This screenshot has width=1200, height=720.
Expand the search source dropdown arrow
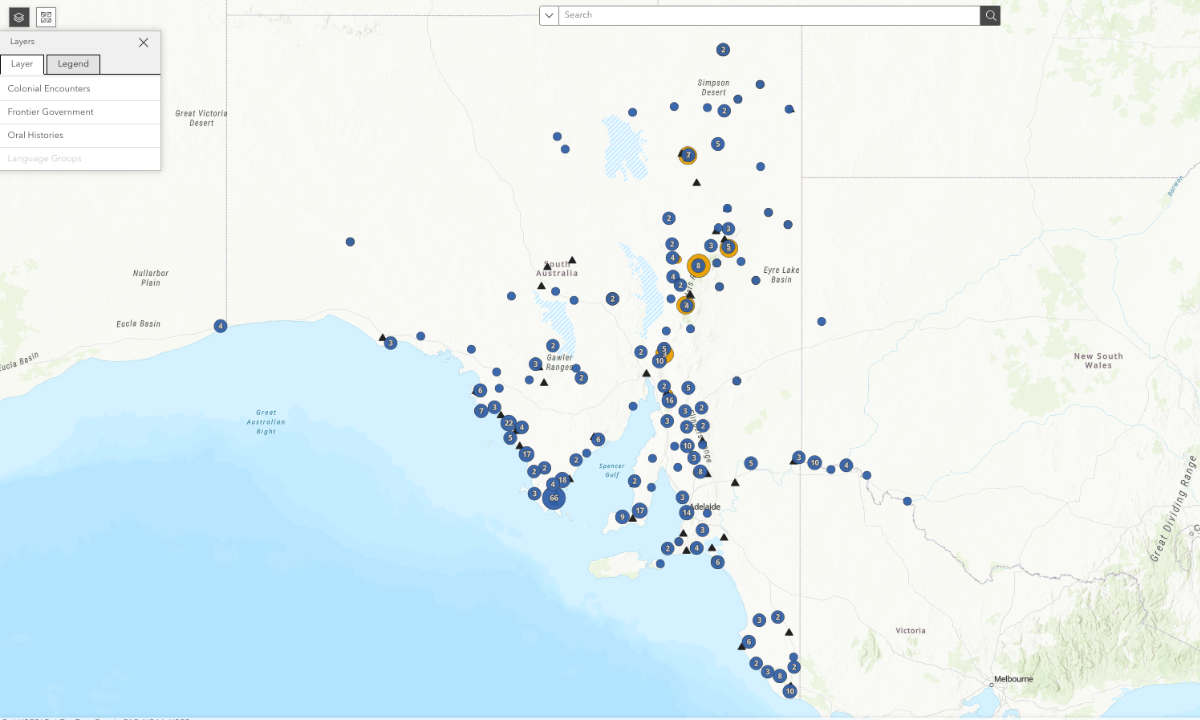(549, 15)
